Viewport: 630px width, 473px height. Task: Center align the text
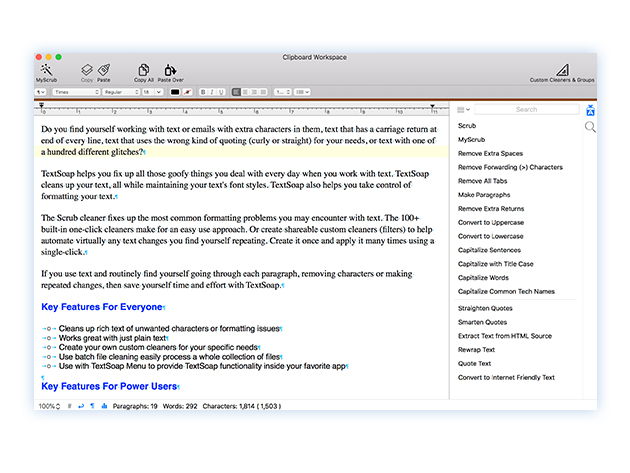pyautogui.click(x=245, y=92)
